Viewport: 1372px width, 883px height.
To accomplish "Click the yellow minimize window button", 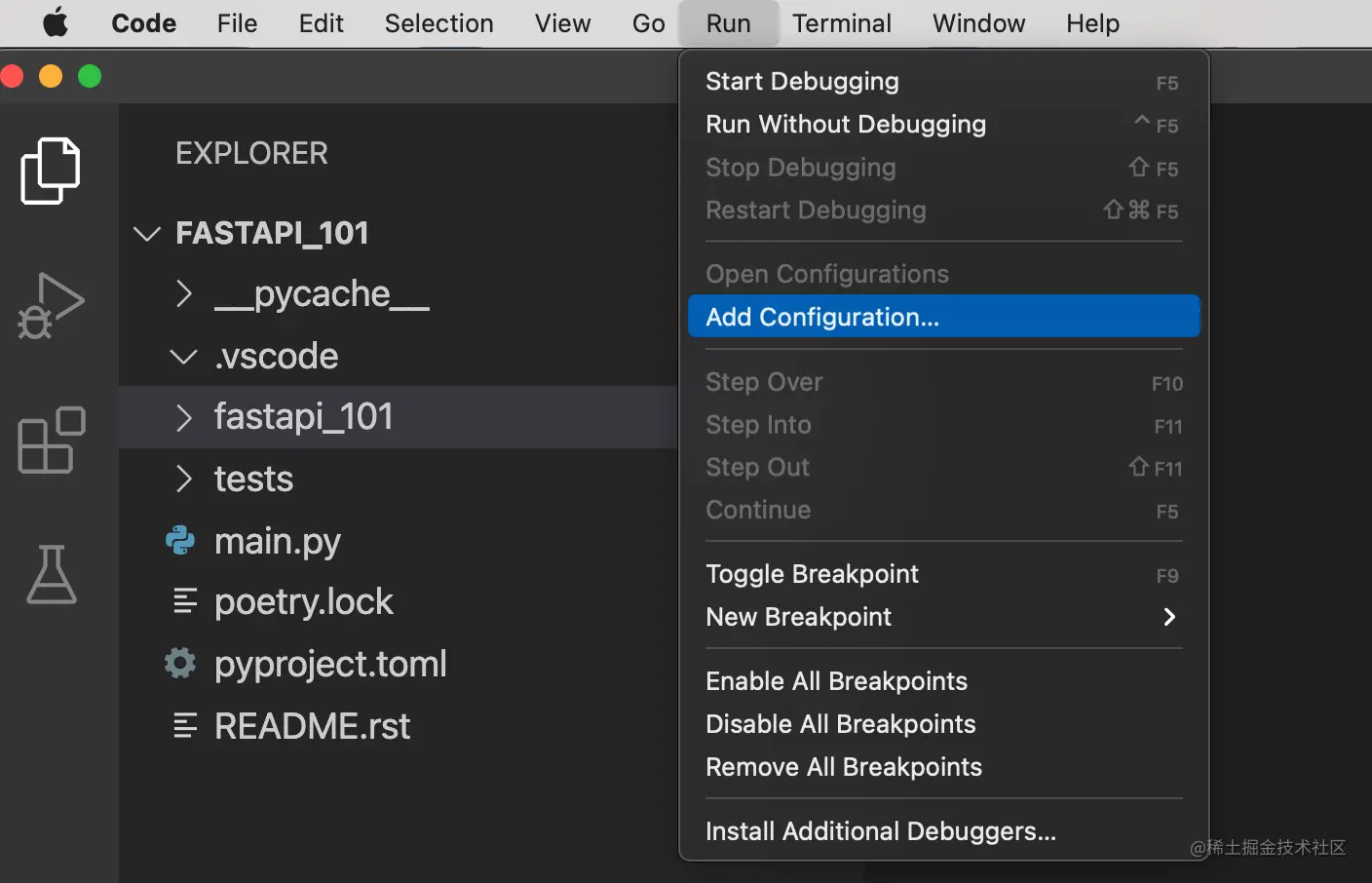I will pos(51,76).
